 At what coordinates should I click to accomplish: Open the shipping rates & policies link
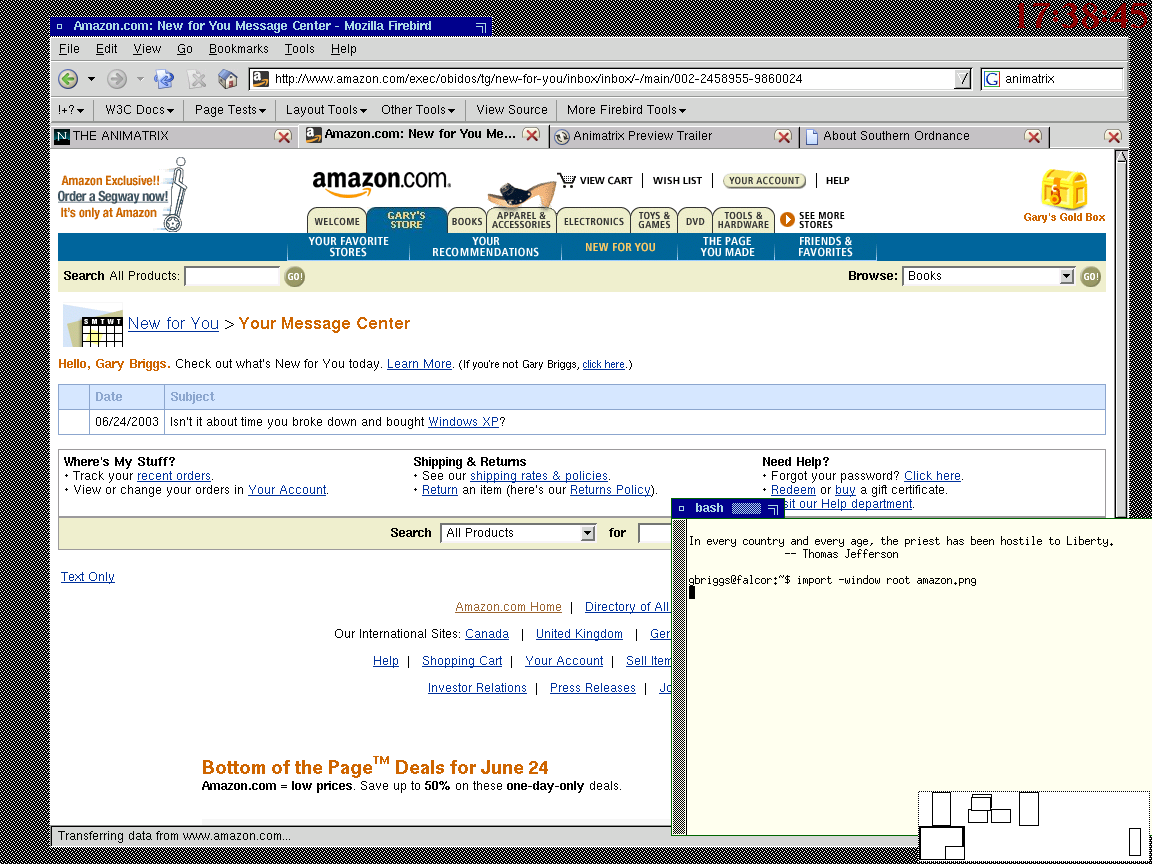(539, 476)
